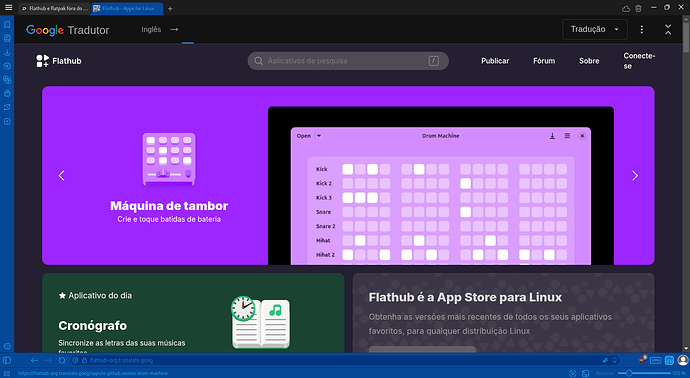Open the Publicar menu item

[x=495, y=61]
